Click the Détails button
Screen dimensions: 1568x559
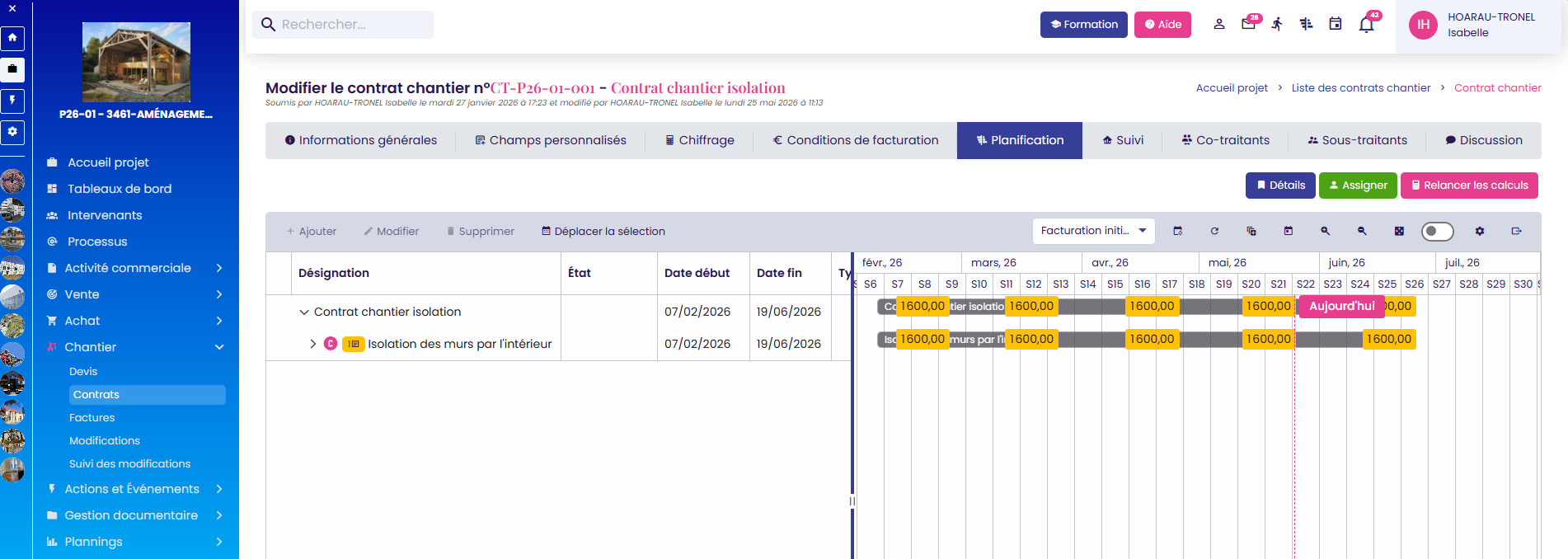click(1280, 186)
